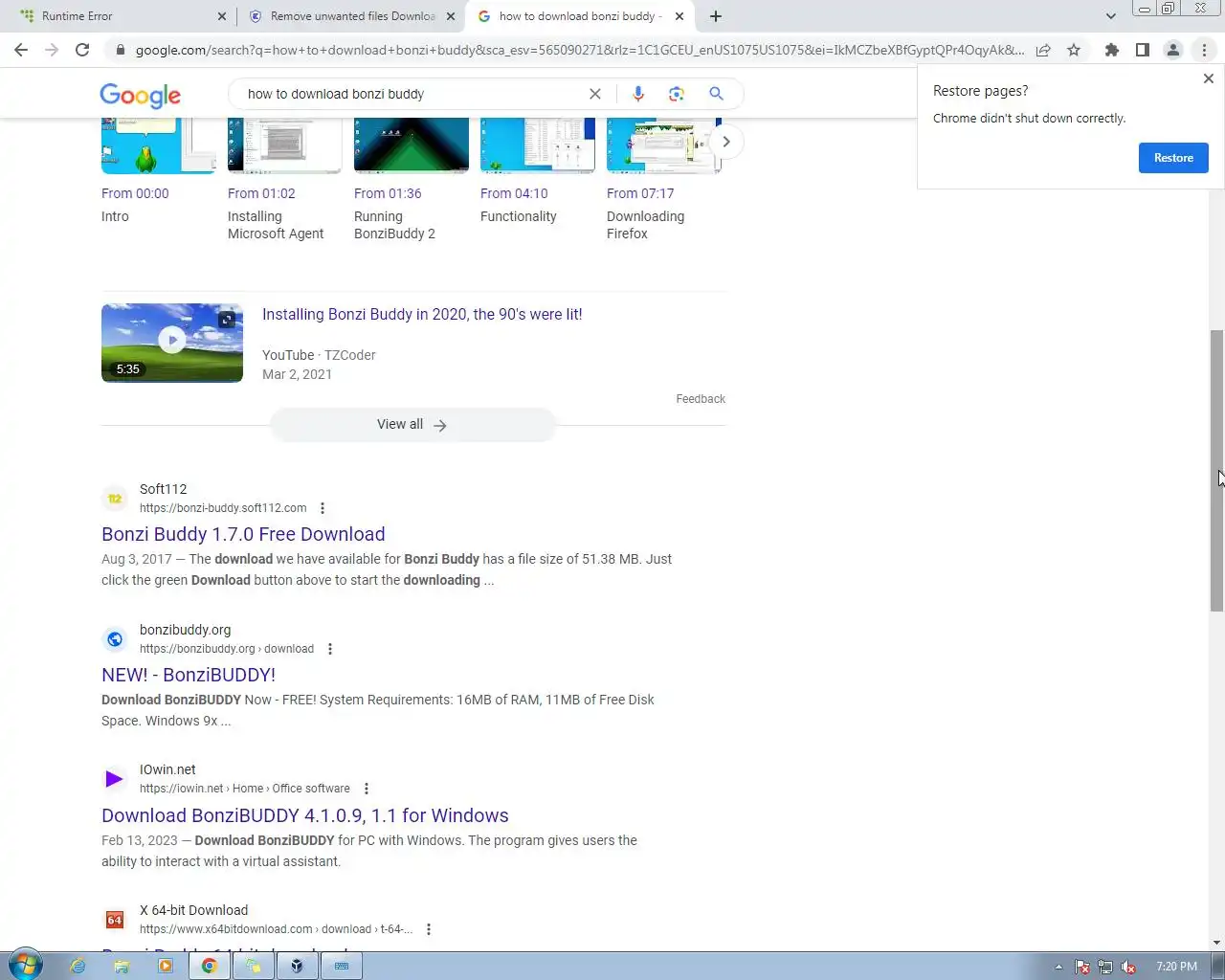
Task: Click View all videos
Action: 412,425
